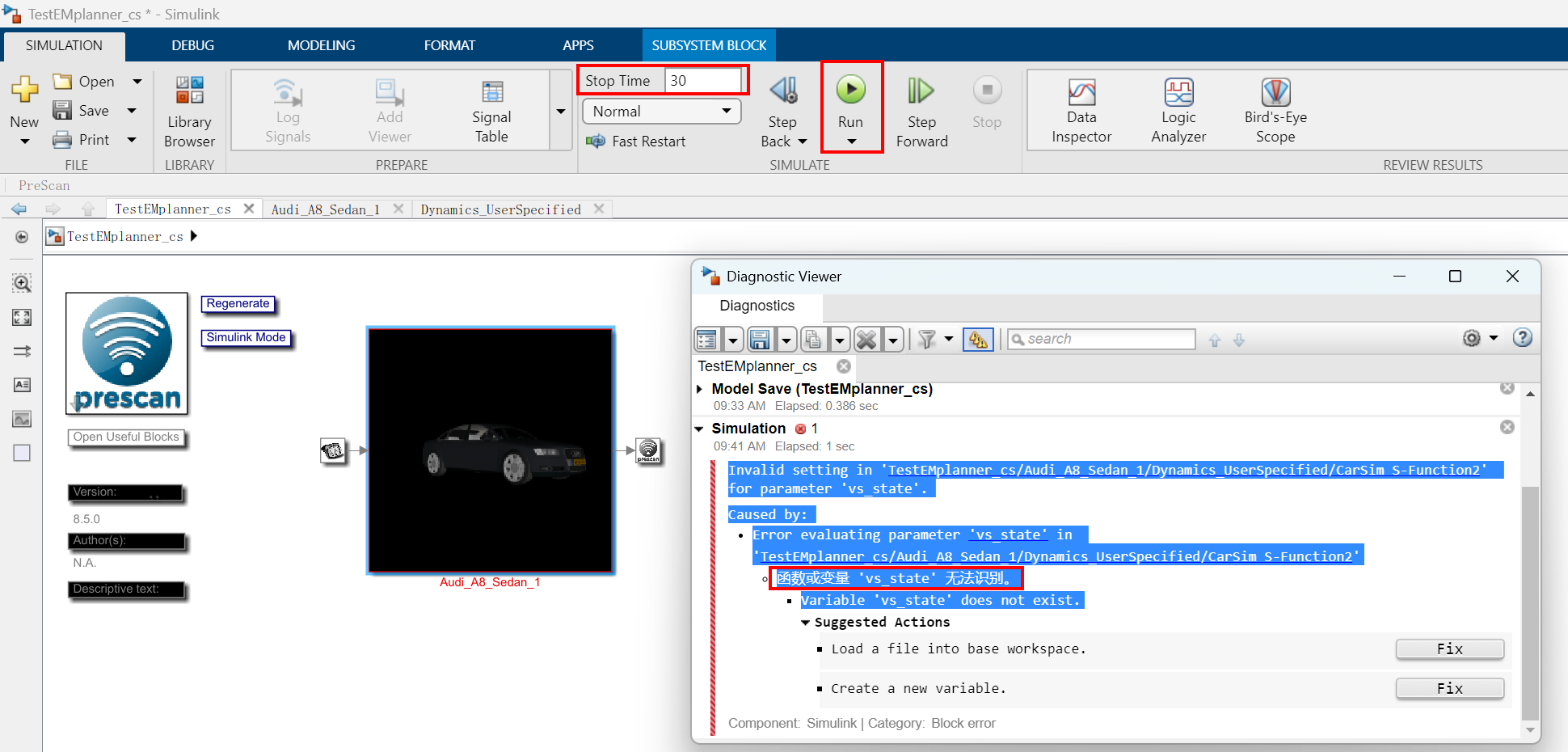
Task: Click the Diagnostic Viewer vertical scrollbar
Action: (1530, 602)
